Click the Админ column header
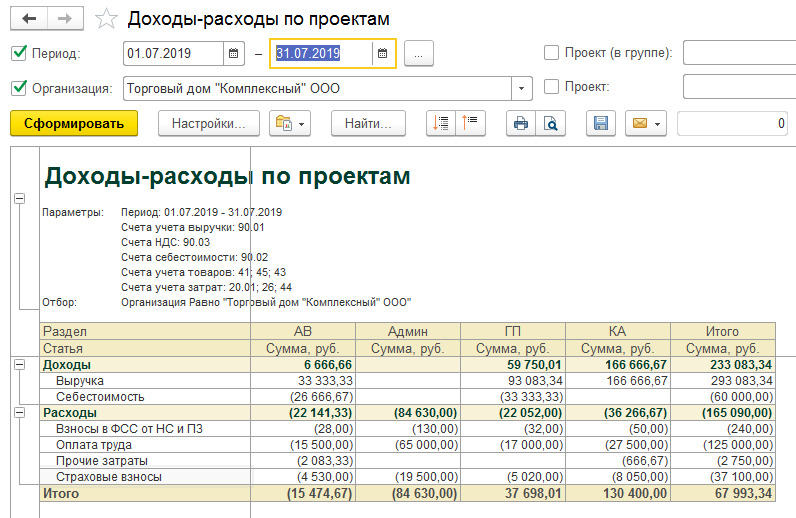 point(408,331)
